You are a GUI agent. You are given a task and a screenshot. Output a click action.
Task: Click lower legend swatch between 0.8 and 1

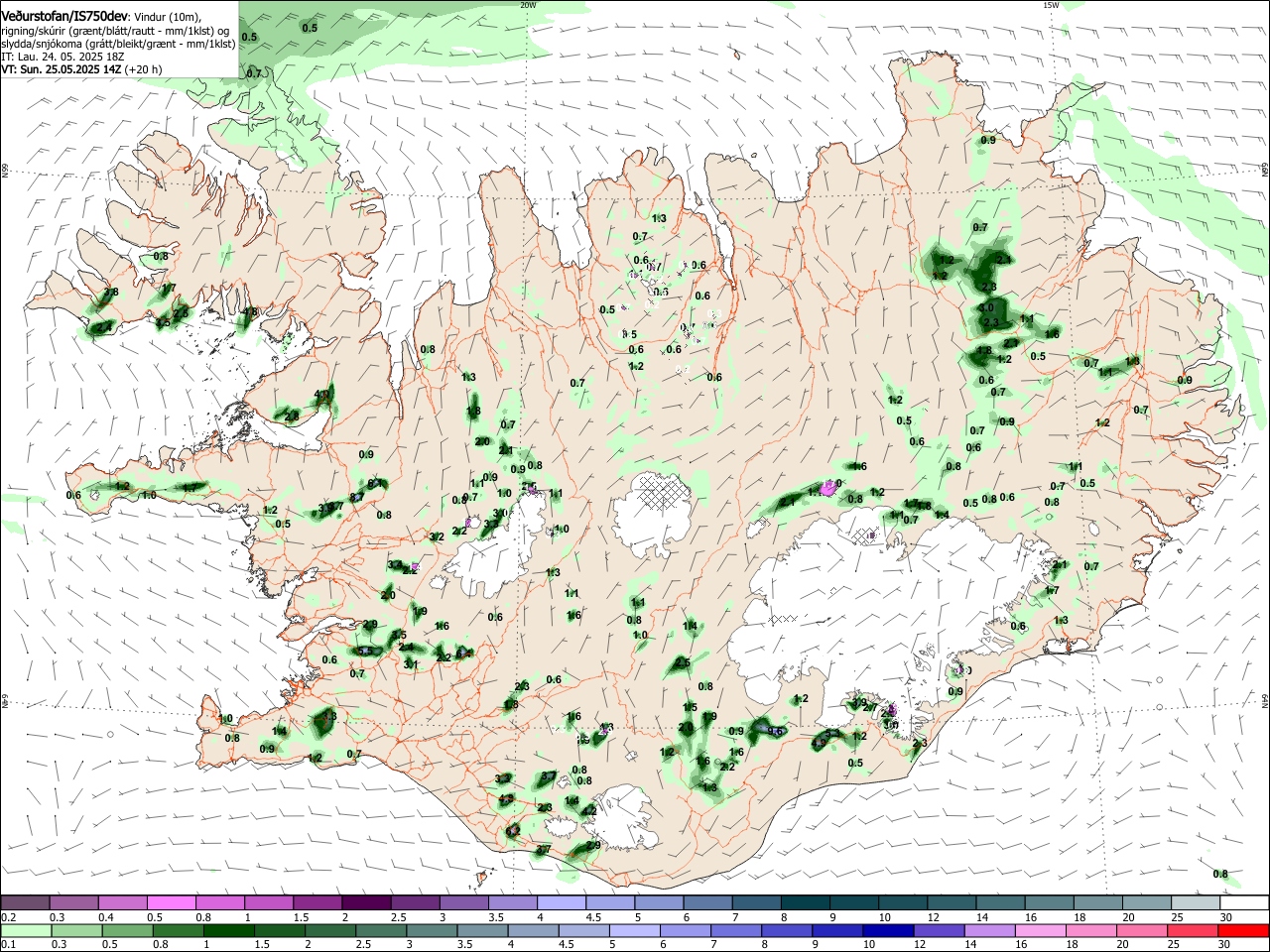[179, 931]
